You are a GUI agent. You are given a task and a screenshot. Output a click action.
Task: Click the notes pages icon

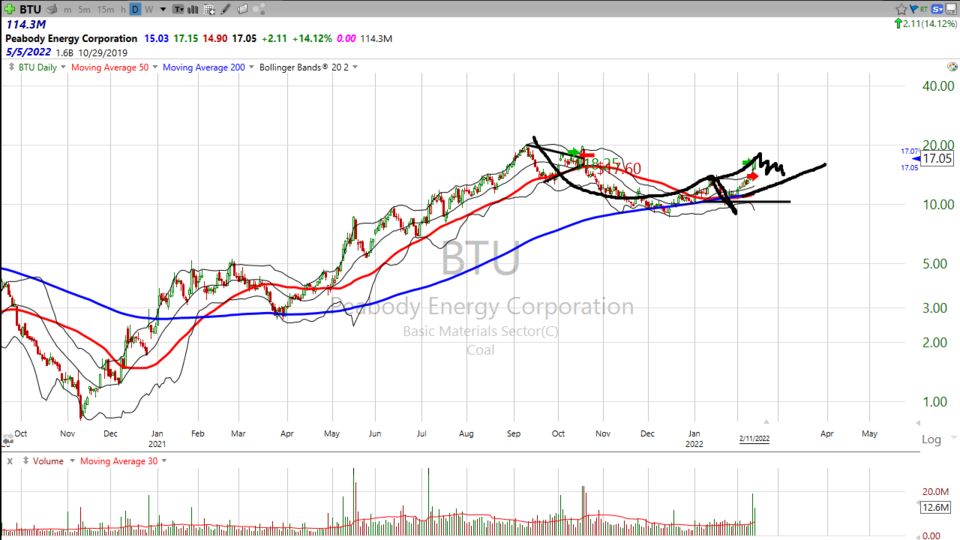pos(242,9)
